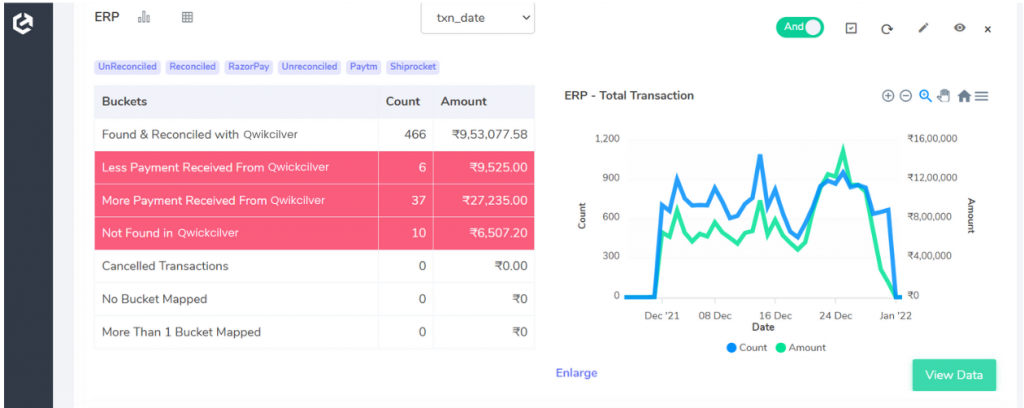Close the ERP panel
This screenshot has width=1024, height=408.
pyautogui.click(x=988, y=29)
